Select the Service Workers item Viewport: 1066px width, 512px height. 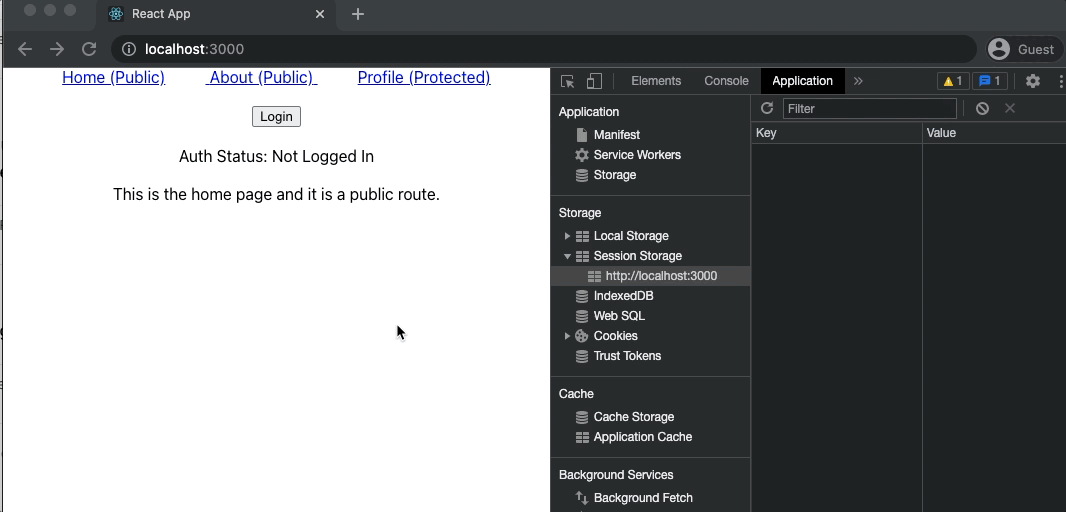click(x=637, y=155)
